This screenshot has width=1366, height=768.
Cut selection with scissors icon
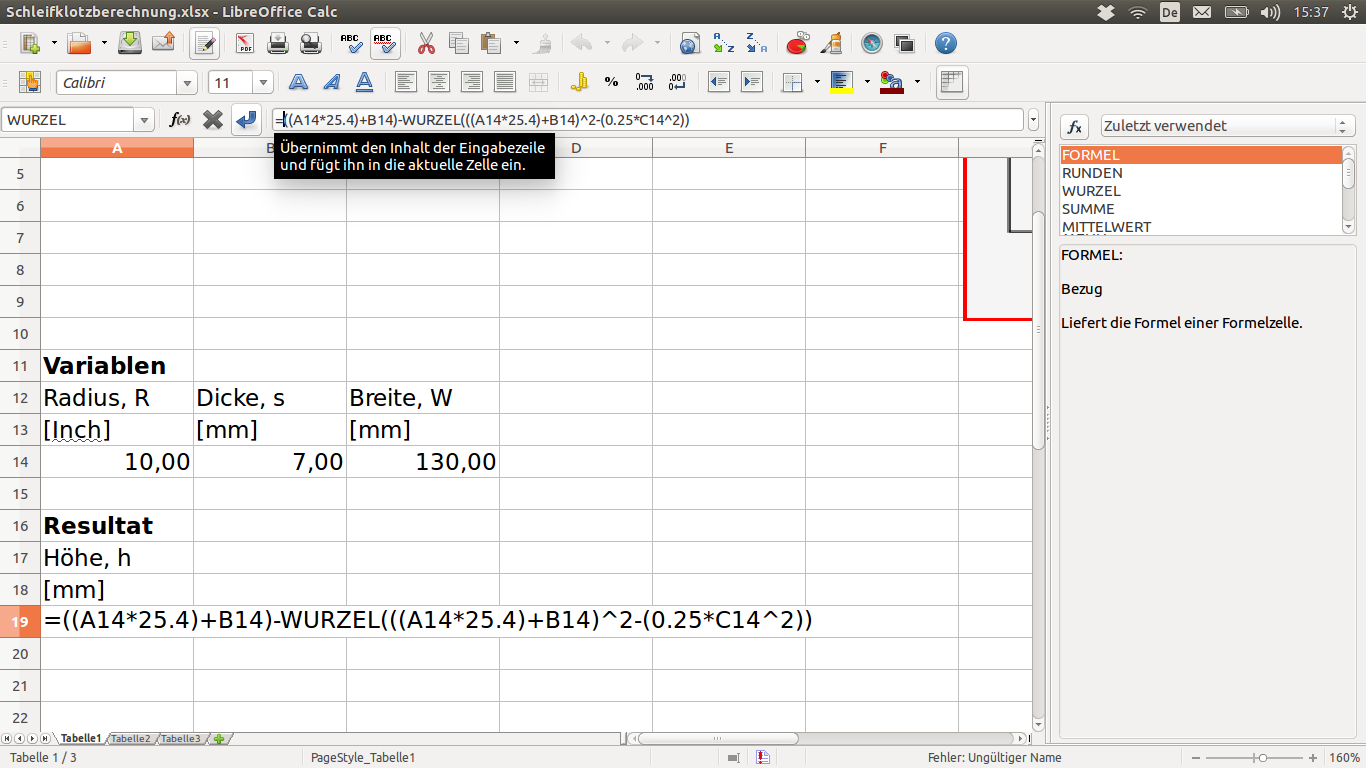426,44
